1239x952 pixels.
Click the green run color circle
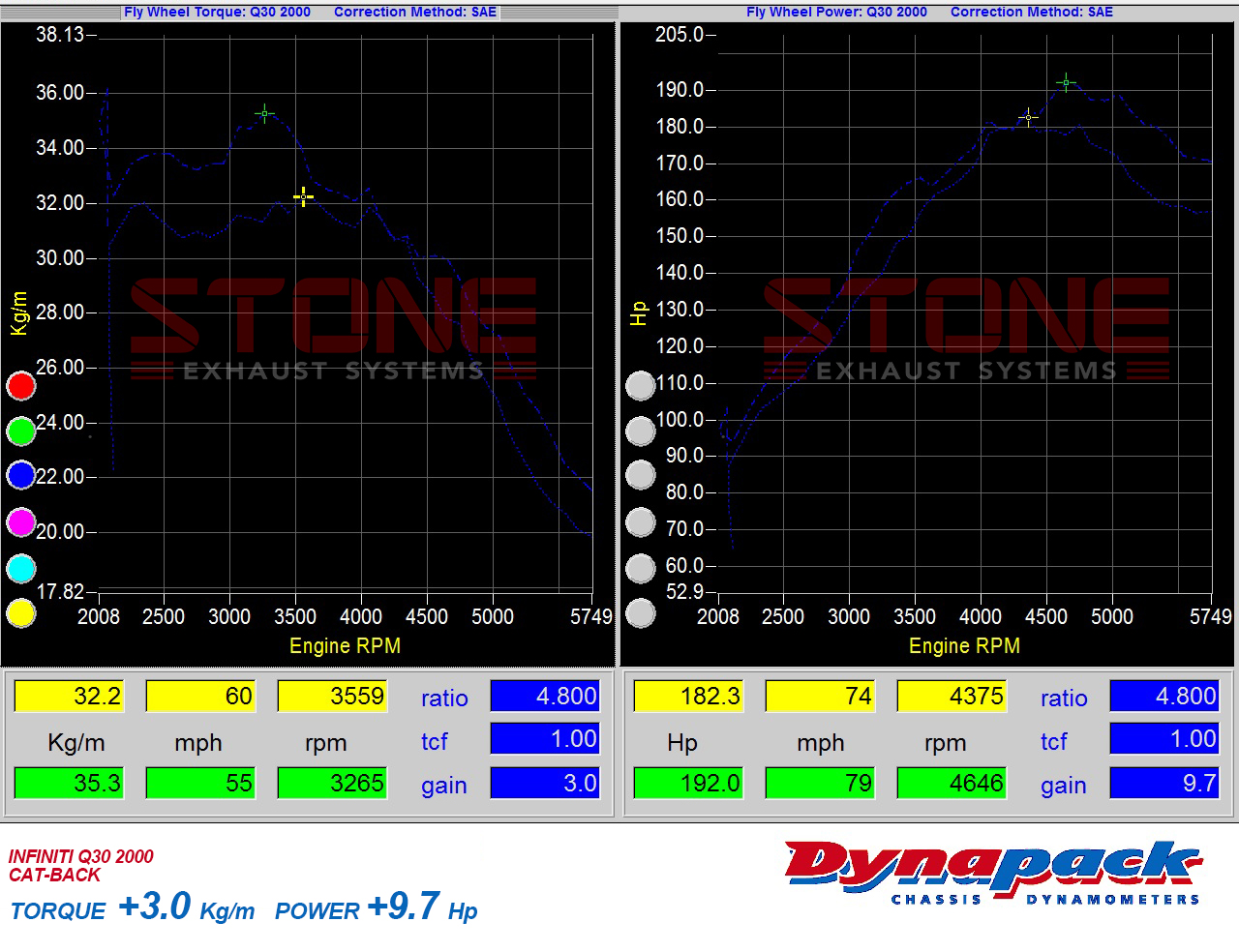[x=21, y=431]
